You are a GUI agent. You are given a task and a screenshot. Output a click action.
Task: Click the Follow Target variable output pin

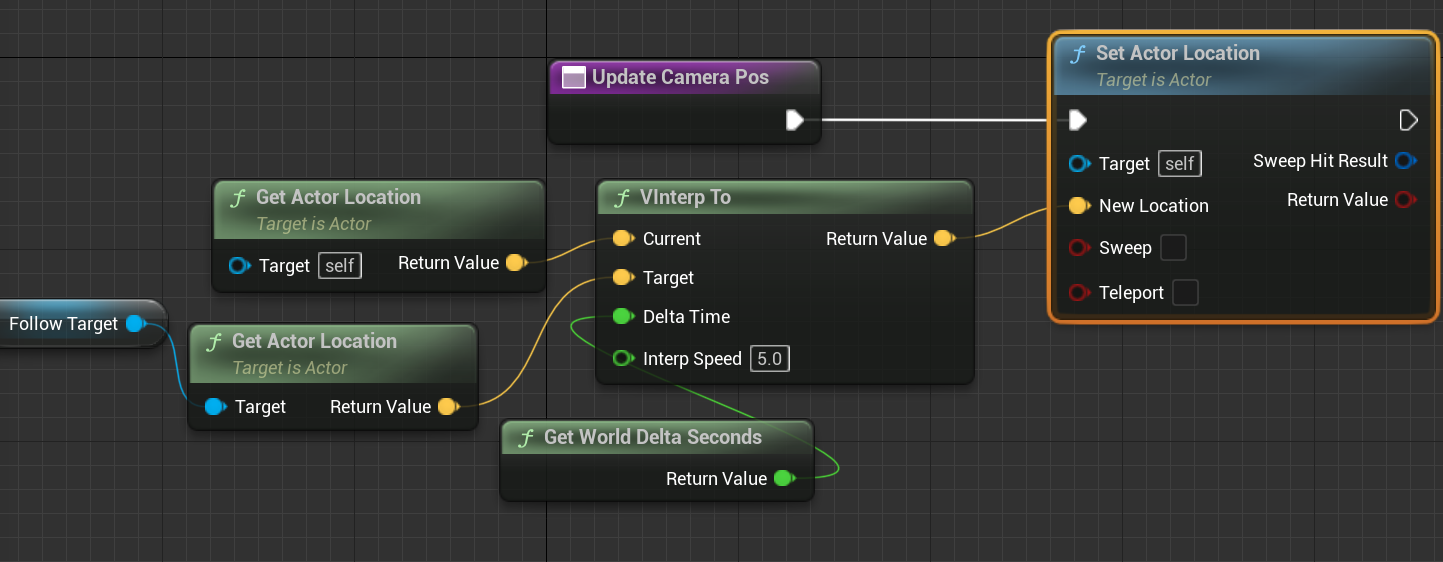point(135,324)
